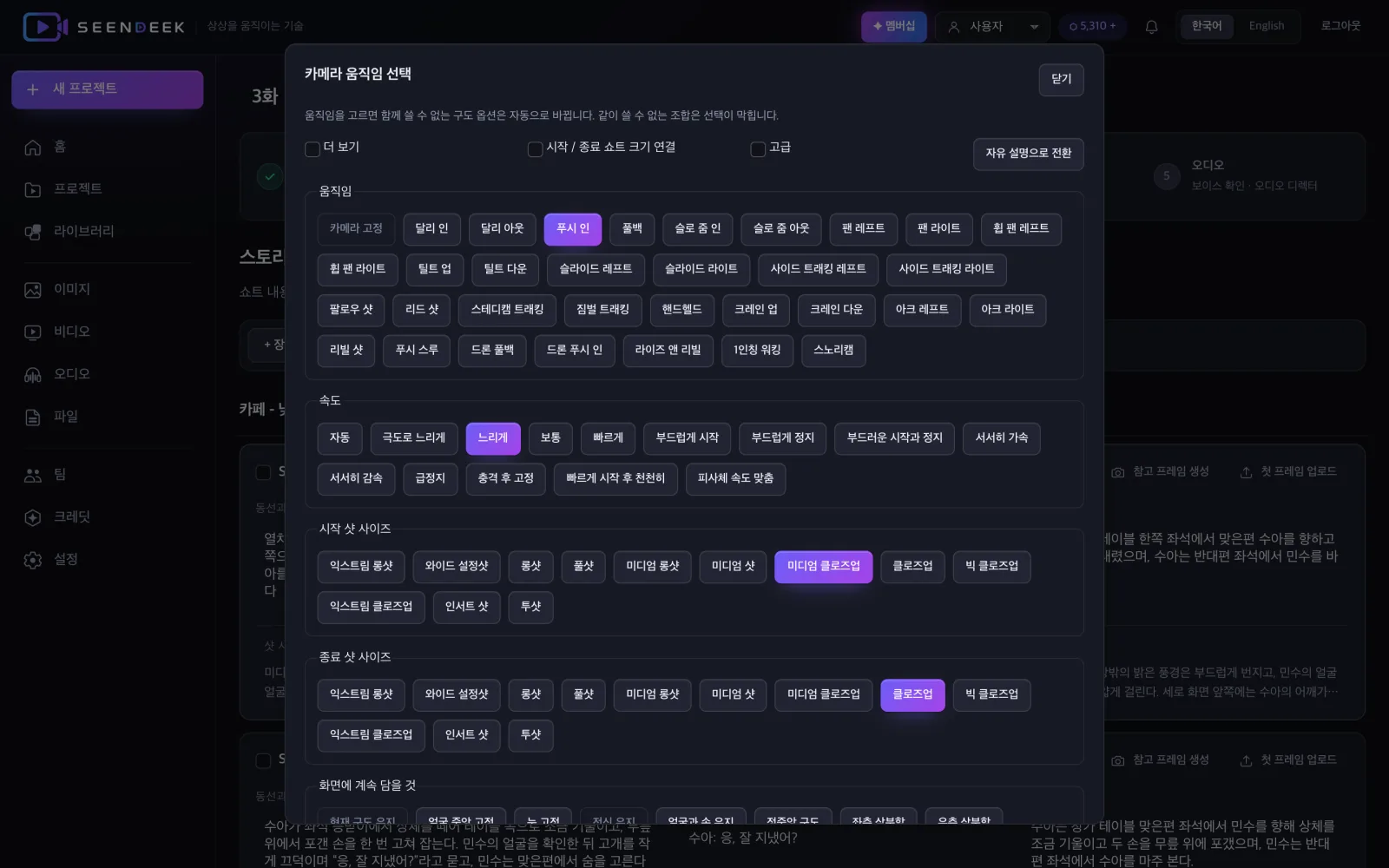
Task: Select the 느리게 speed option
Action: click(x=493, y=438)
